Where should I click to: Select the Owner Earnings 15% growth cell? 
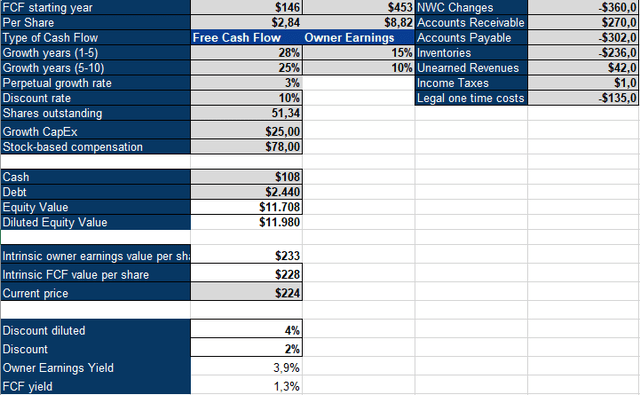358,53
